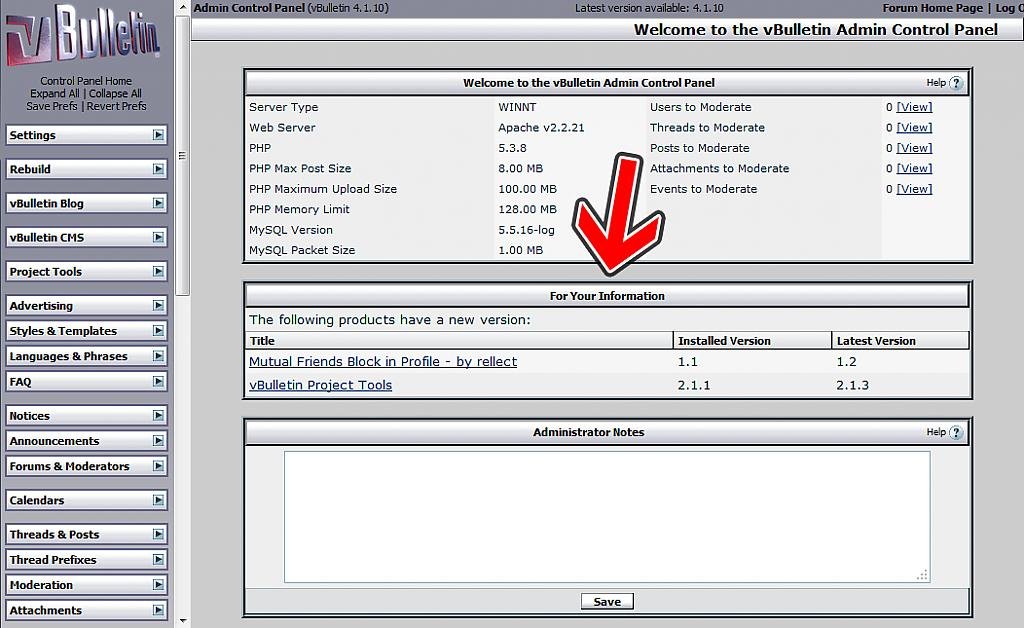This screenshot has height=628, width=1024.
Task: Expand the Thread Prefixes arrow
Action: click(x=158, y=559)
